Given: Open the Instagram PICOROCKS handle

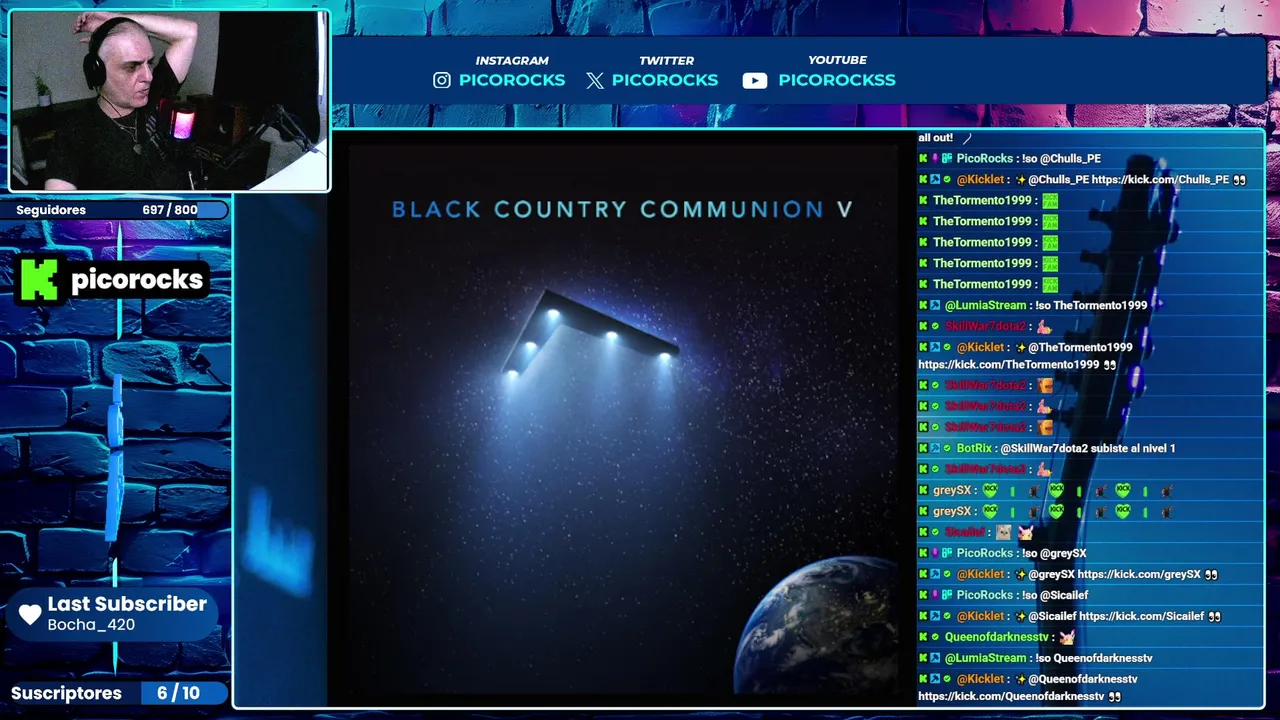Looking at the screenshot, I should (x=512, y=80).
